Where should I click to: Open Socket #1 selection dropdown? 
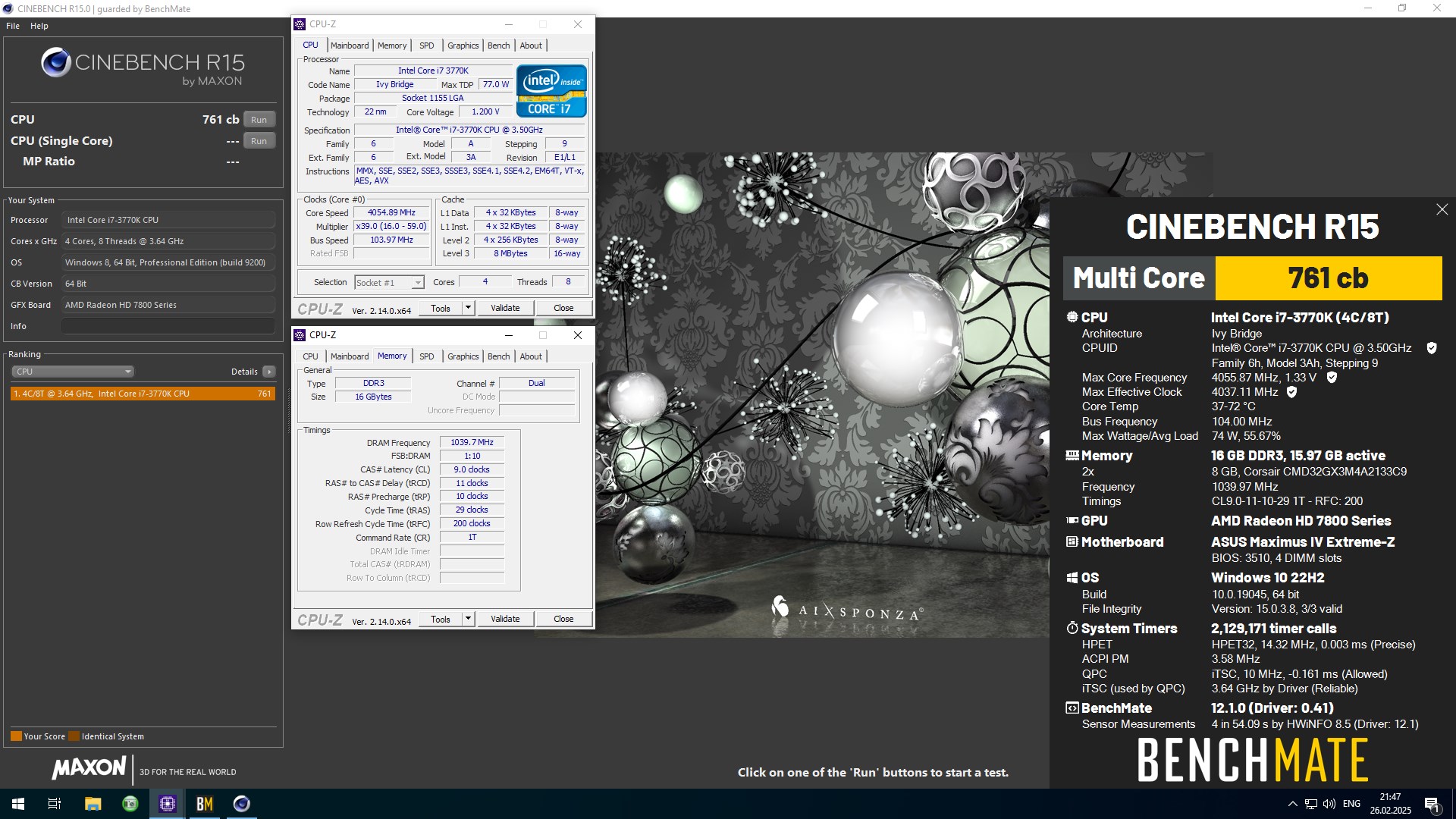pos(389,283)
